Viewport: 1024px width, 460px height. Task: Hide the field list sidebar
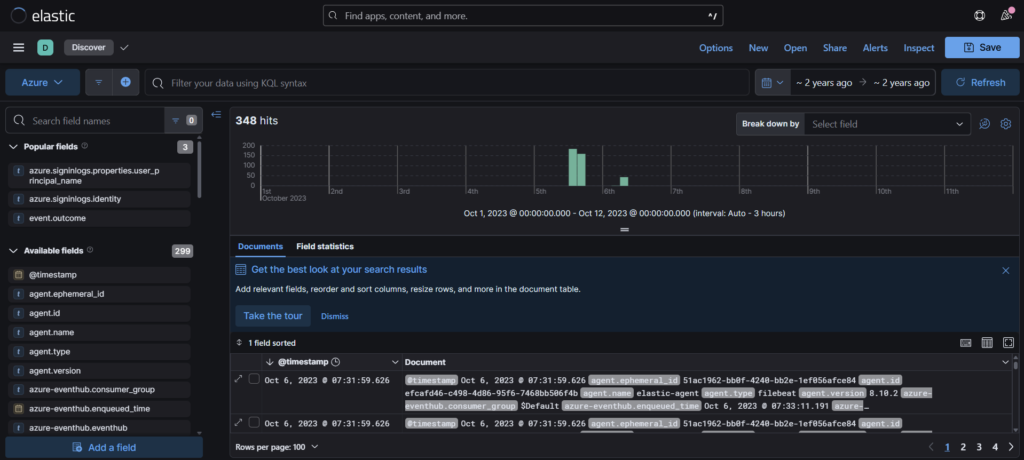click(x=216, y=114)
